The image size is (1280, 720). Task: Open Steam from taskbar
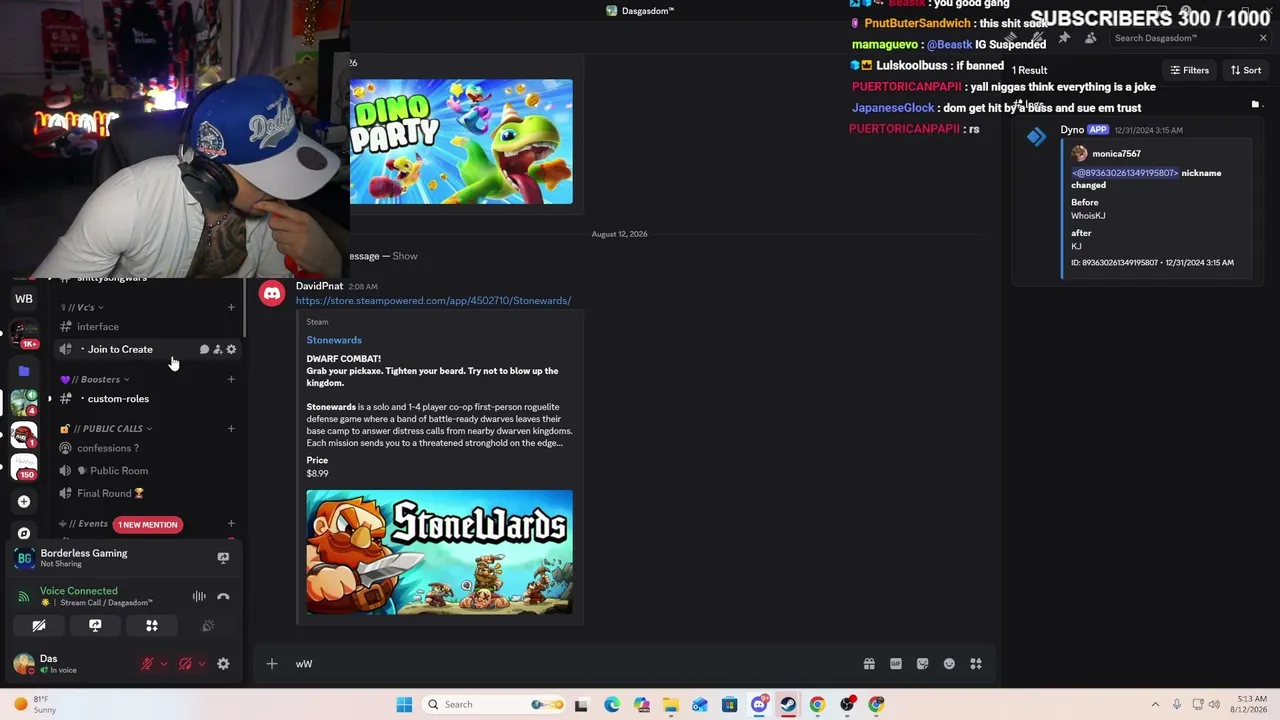(788, 704)
